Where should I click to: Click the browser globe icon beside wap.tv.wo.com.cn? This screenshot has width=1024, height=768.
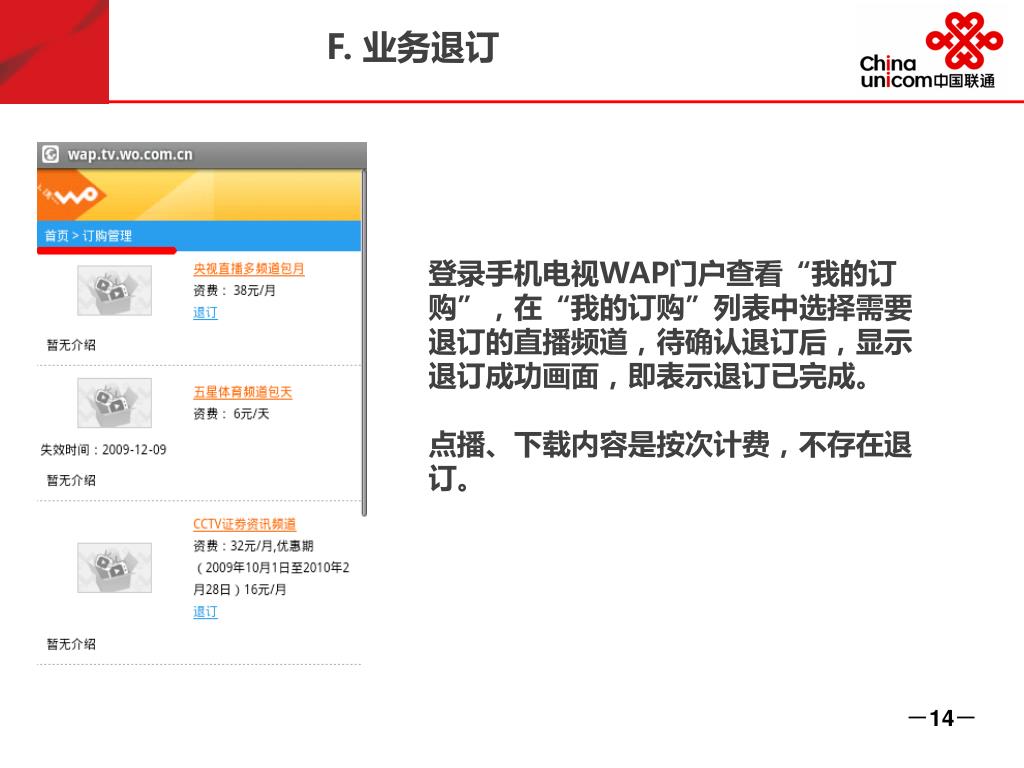click(x=50, y=154)
